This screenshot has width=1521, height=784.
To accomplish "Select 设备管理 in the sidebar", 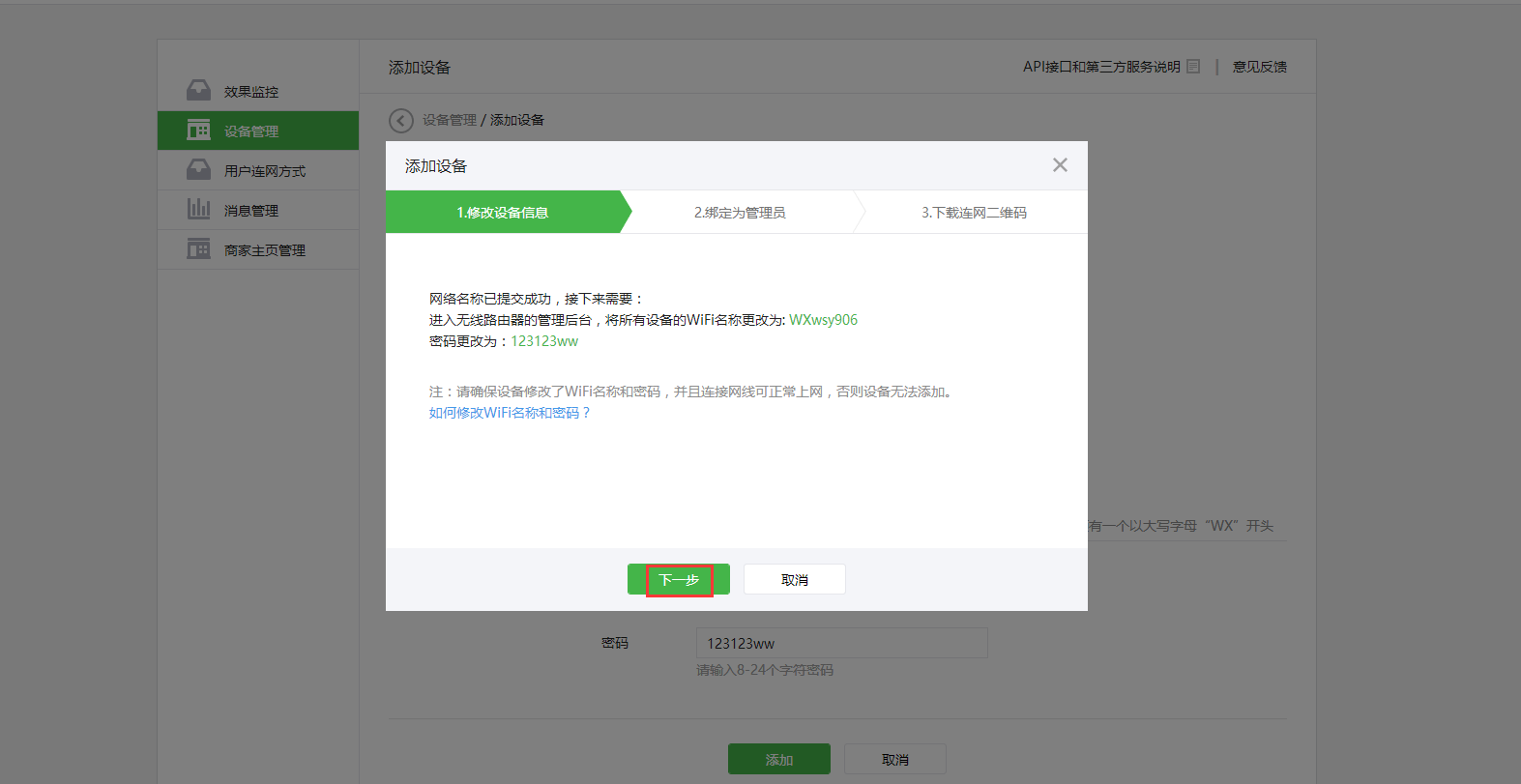I will (x=258, y=131).
